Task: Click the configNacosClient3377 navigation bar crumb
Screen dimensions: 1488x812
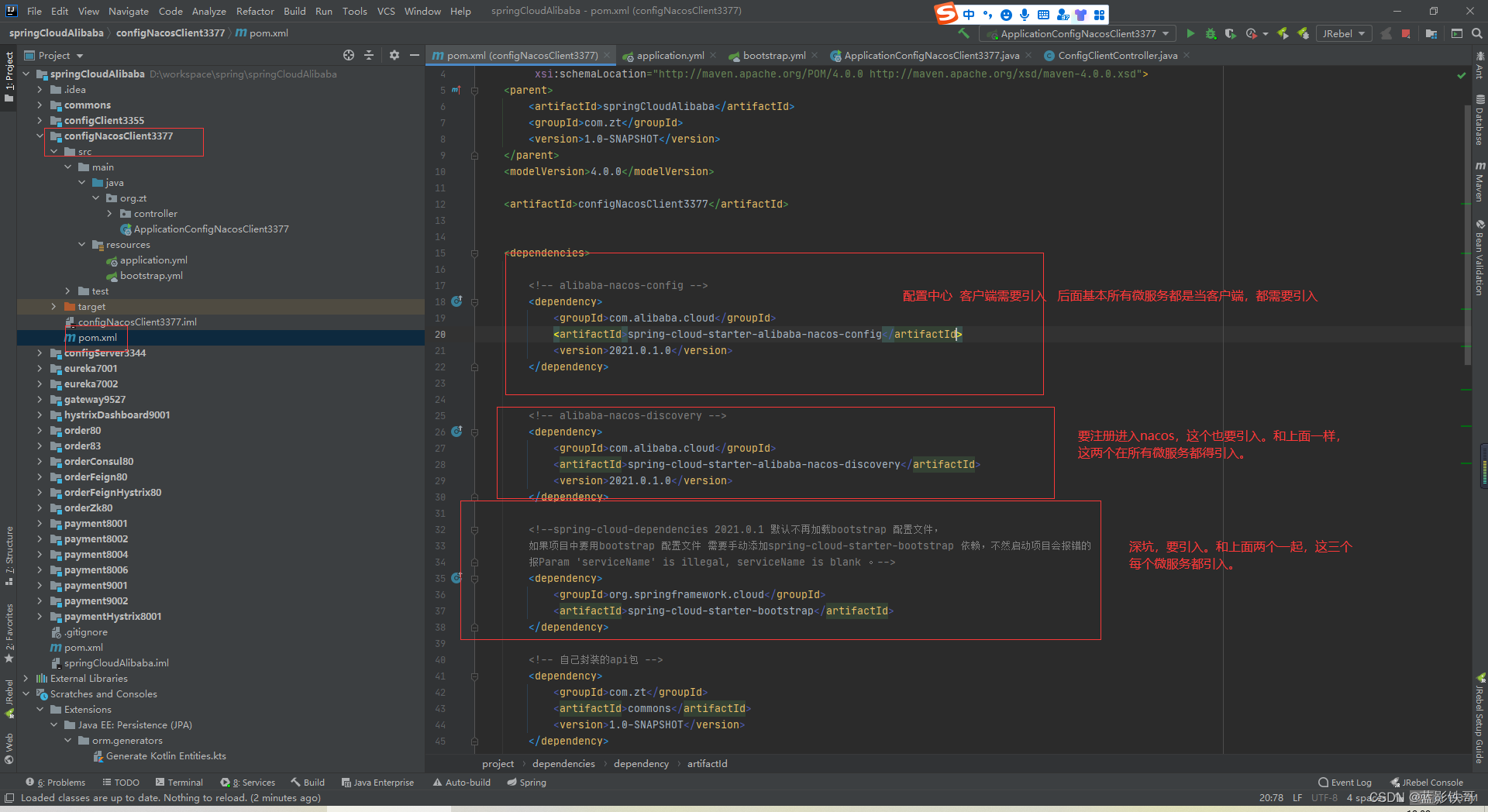Action: pos(170,33)
